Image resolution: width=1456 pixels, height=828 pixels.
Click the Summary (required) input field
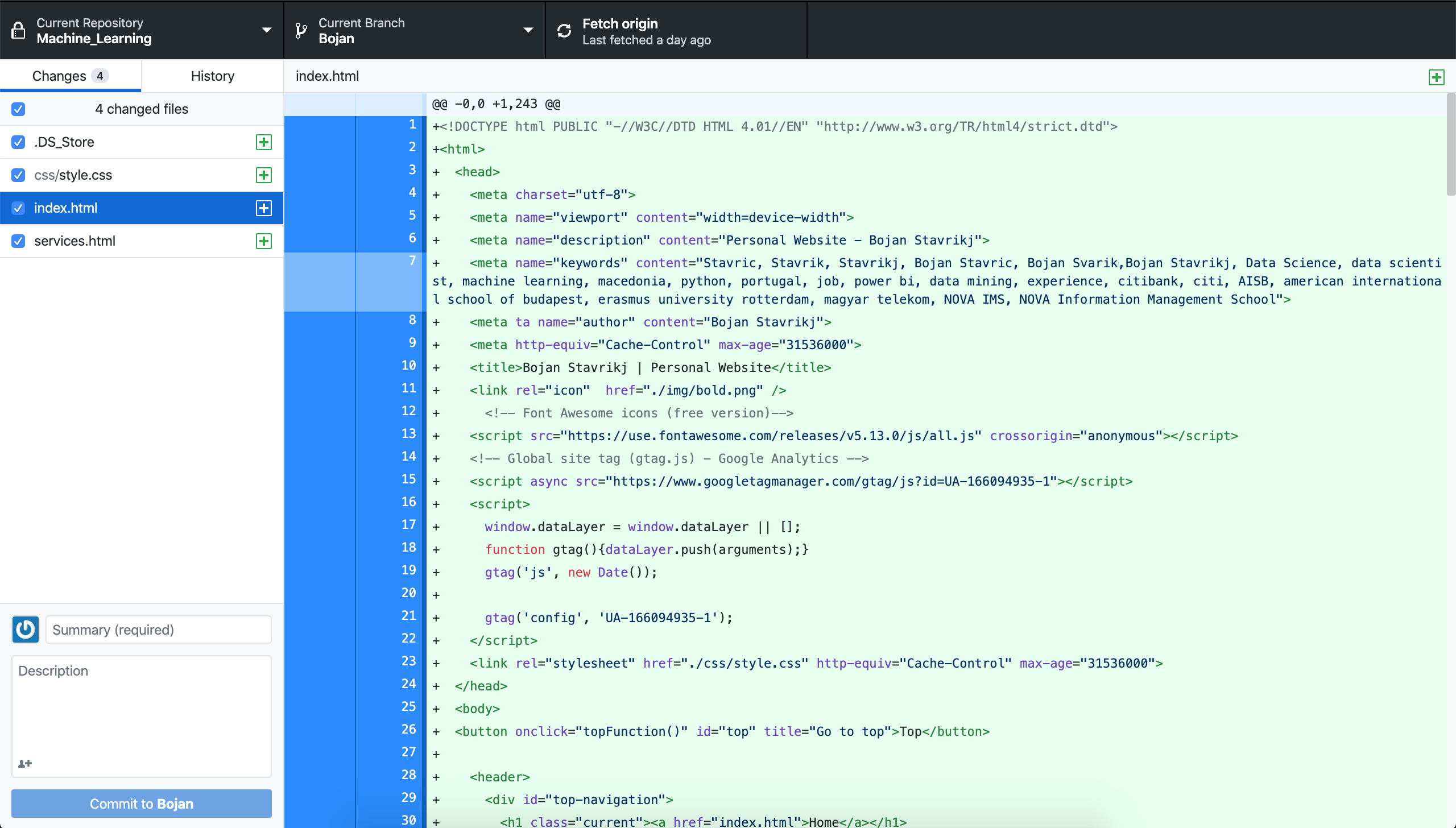click(x=159, y=630)
